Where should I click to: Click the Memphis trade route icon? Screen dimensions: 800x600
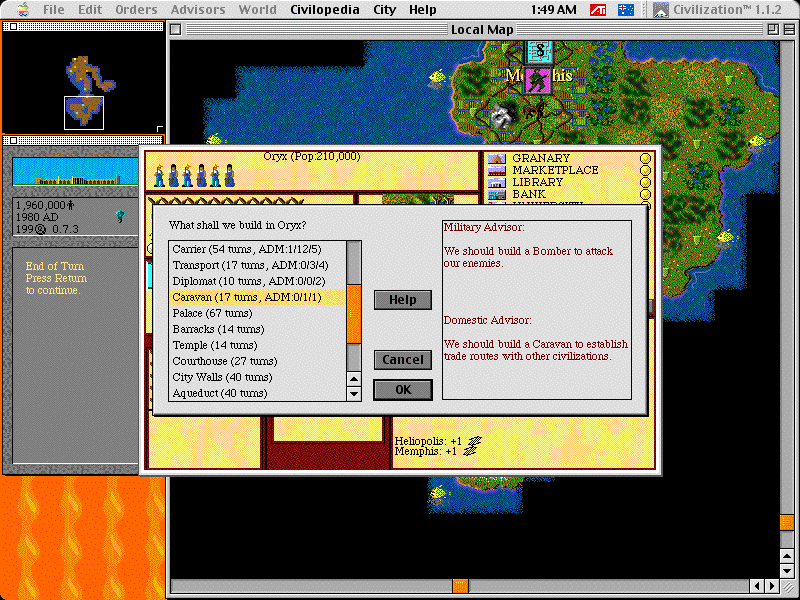tap(470, 451)
